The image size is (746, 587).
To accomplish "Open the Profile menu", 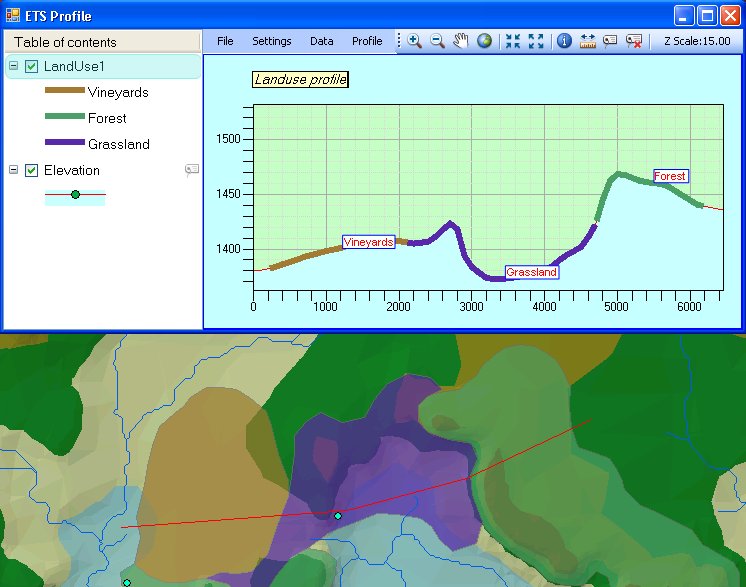I will tap(367, 41).
